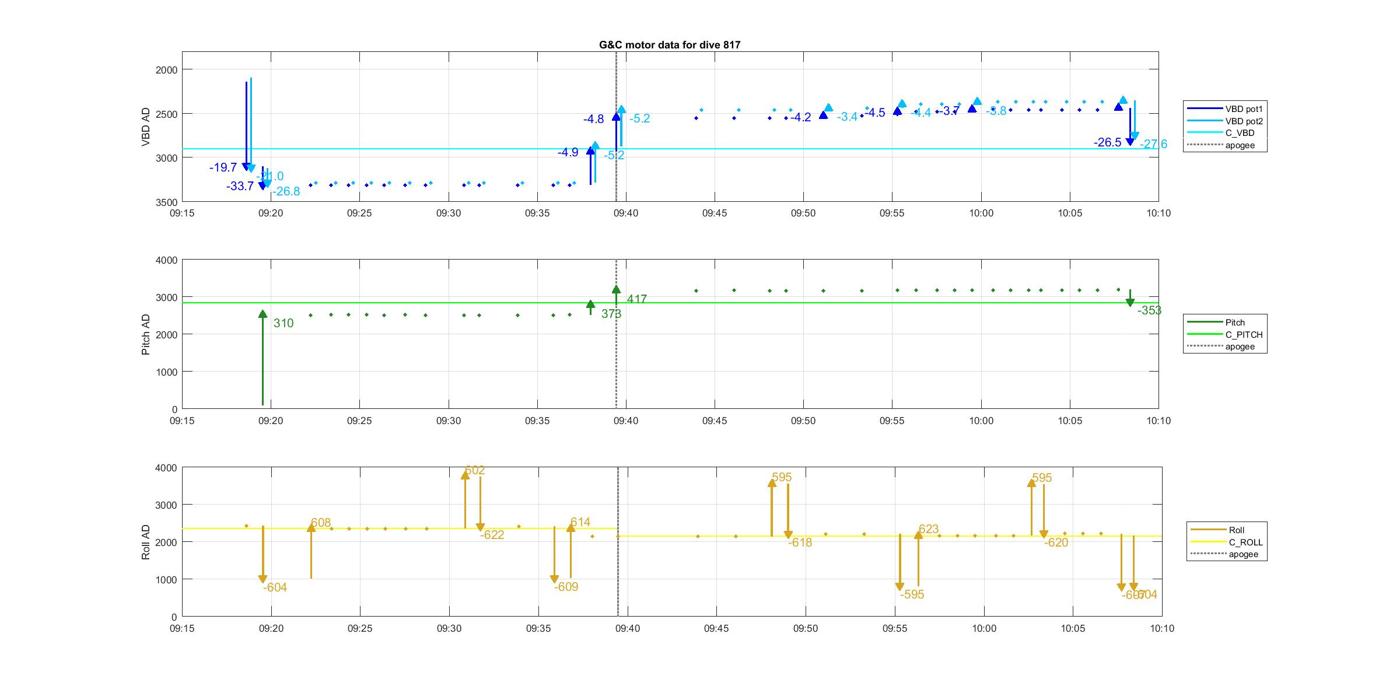This screenshot has width=1400, height=693.
Task: Click the '-609' roll data label
Action: [x=566, y=587]
